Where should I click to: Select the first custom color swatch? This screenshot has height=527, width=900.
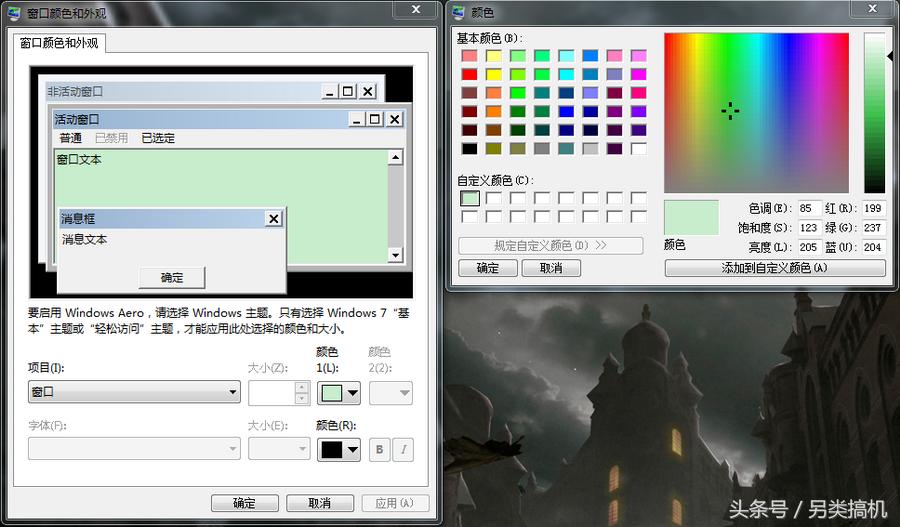[x=469, y=198]
